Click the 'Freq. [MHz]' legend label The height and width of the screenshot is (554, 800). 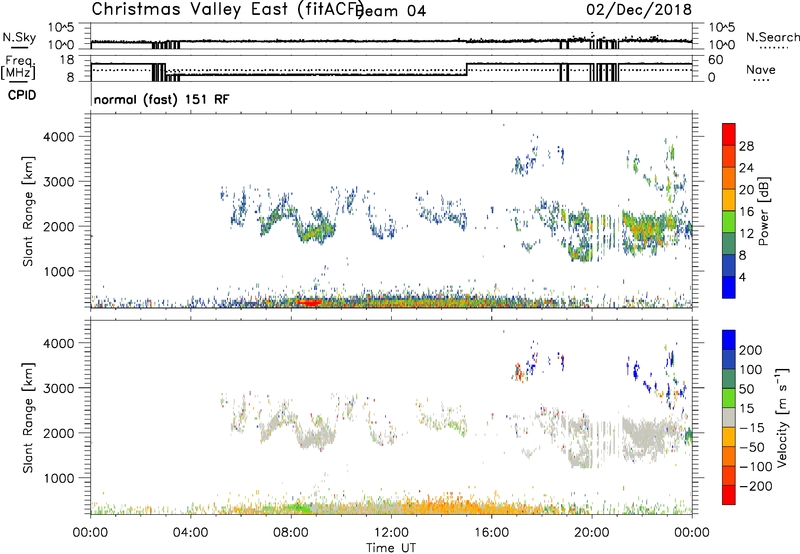20,67
